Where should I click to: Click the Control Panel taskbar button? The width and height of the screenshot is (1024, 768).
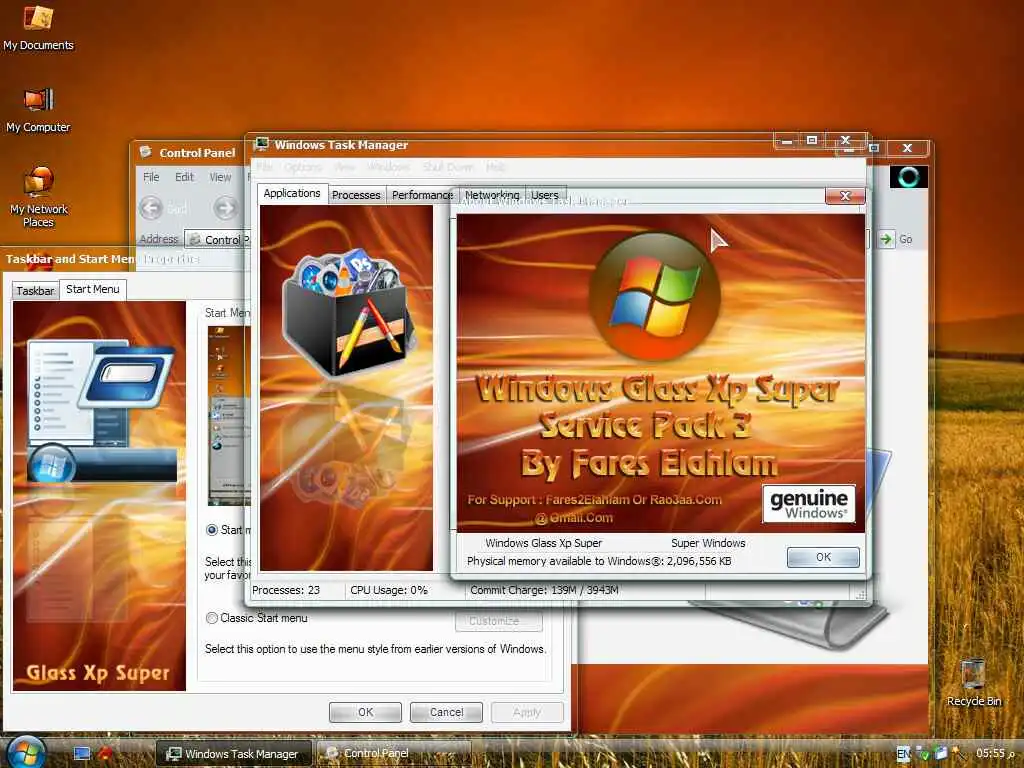(x=394, y=754)
